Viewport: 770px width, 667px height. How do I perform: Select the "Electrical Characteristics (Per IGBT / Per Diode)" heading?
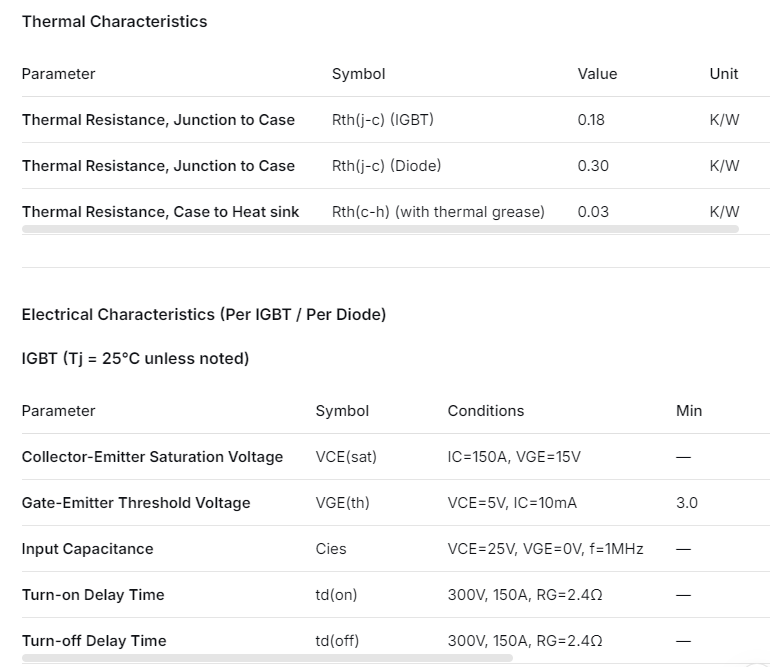click(x=204, y=314)
